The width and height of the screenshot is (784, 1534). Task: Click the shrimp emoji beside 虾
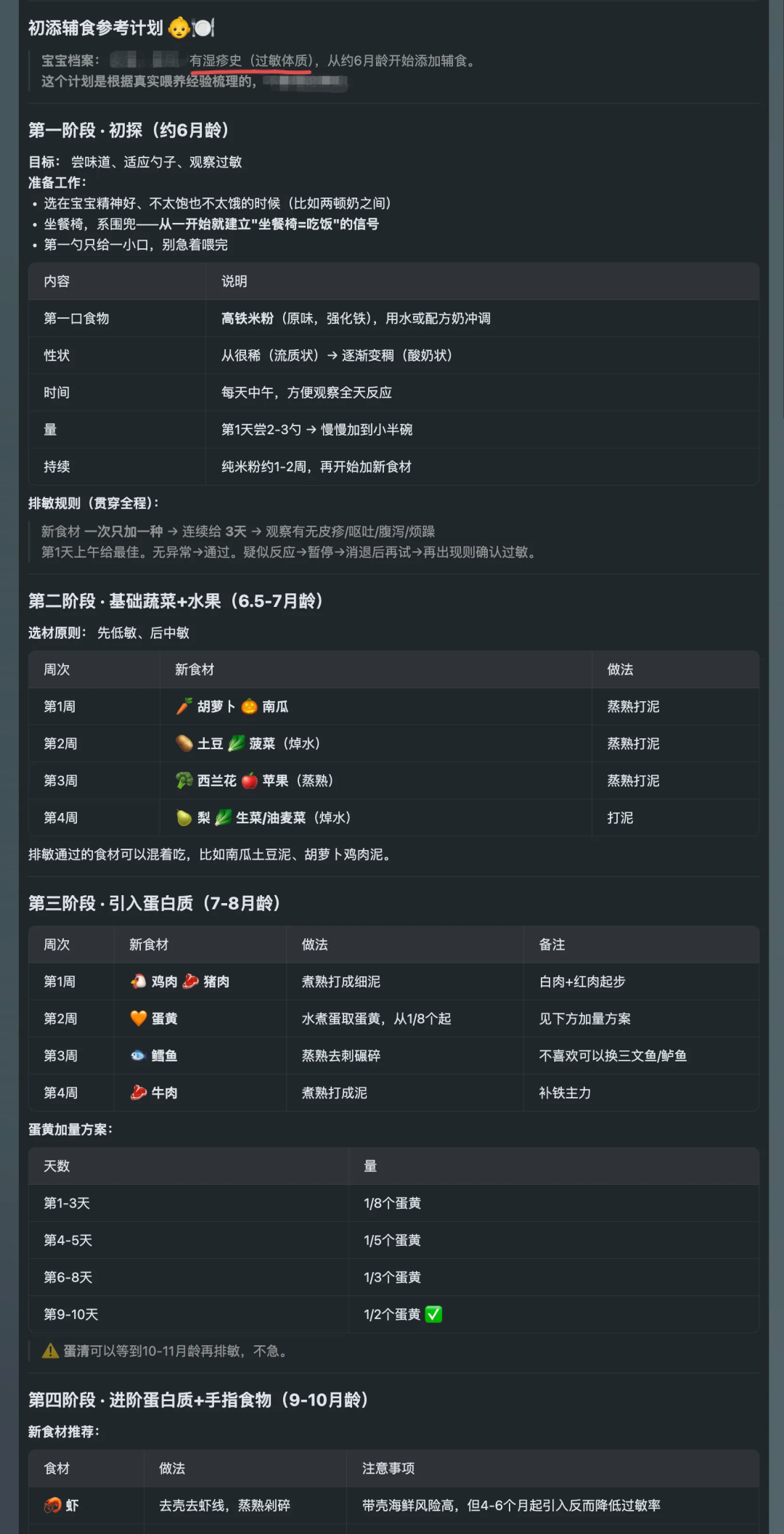[52, 1505]
